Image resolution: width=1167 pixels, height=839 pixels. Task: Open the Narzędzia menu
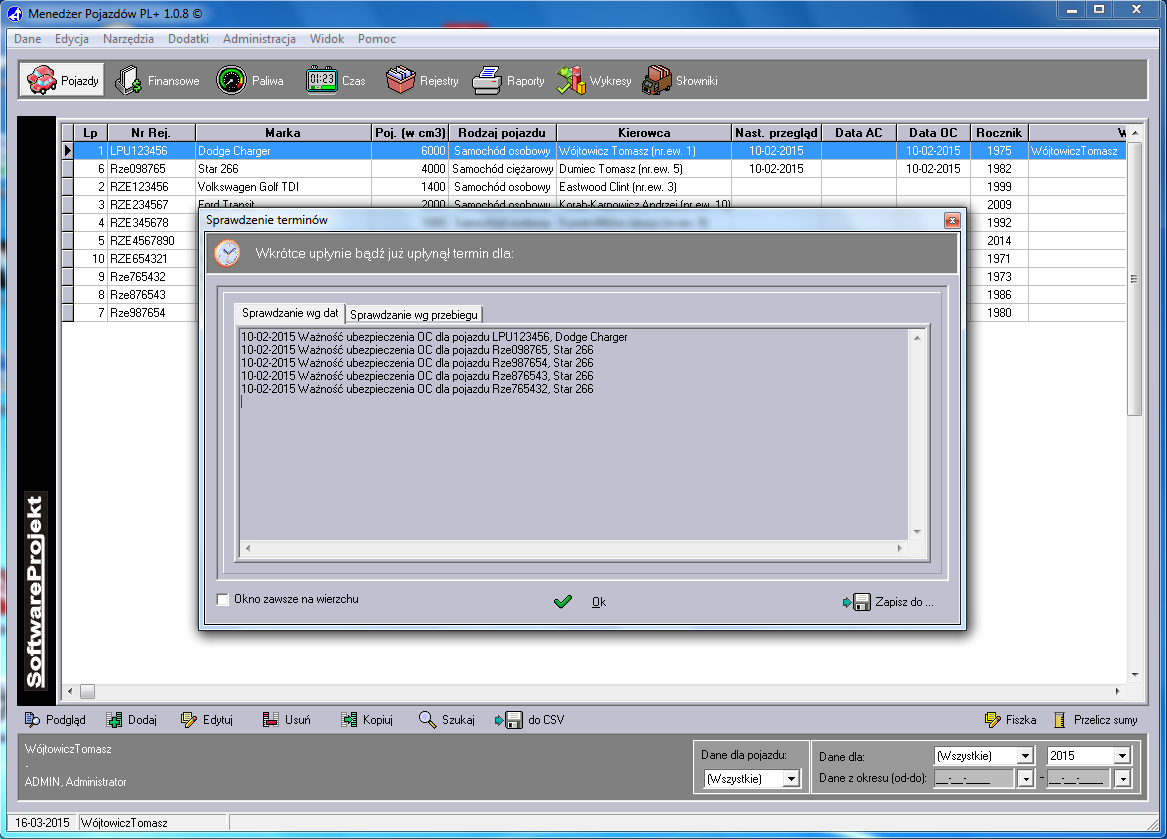pyautogui.click(x=128, y=39)
